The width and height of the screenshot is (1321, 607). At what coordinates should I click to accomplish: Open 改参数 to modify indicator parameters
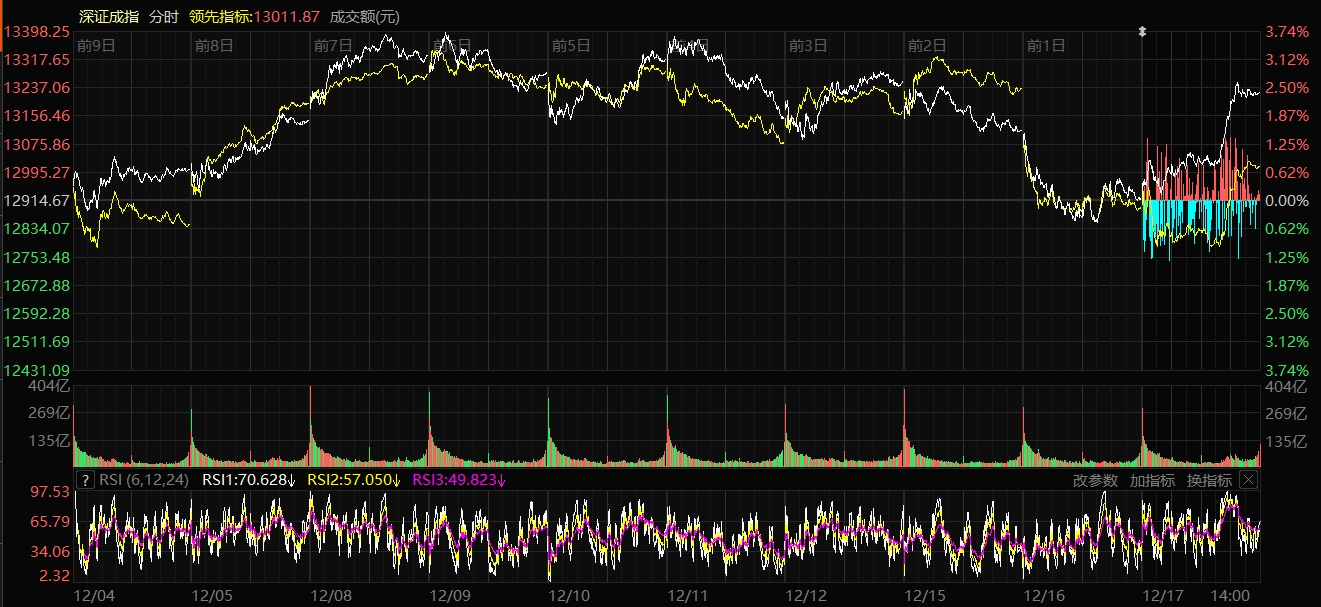(1095, 480)
